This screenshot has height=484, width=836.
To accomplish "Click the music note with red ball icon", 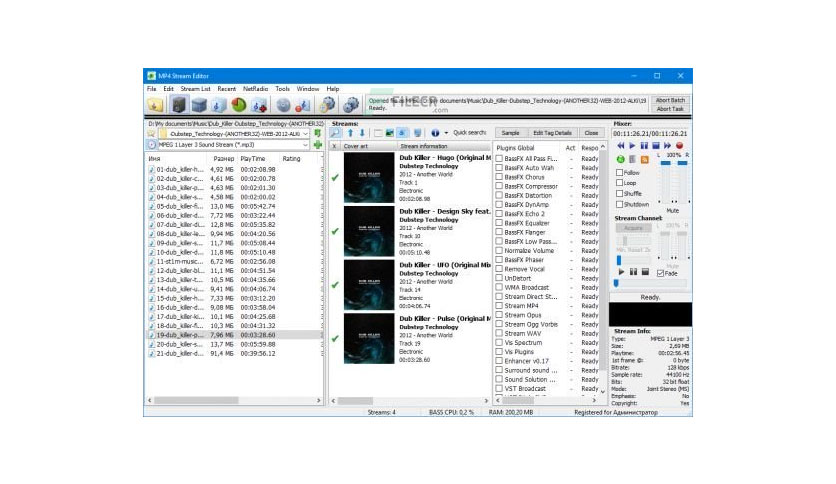I will (303, 105).
